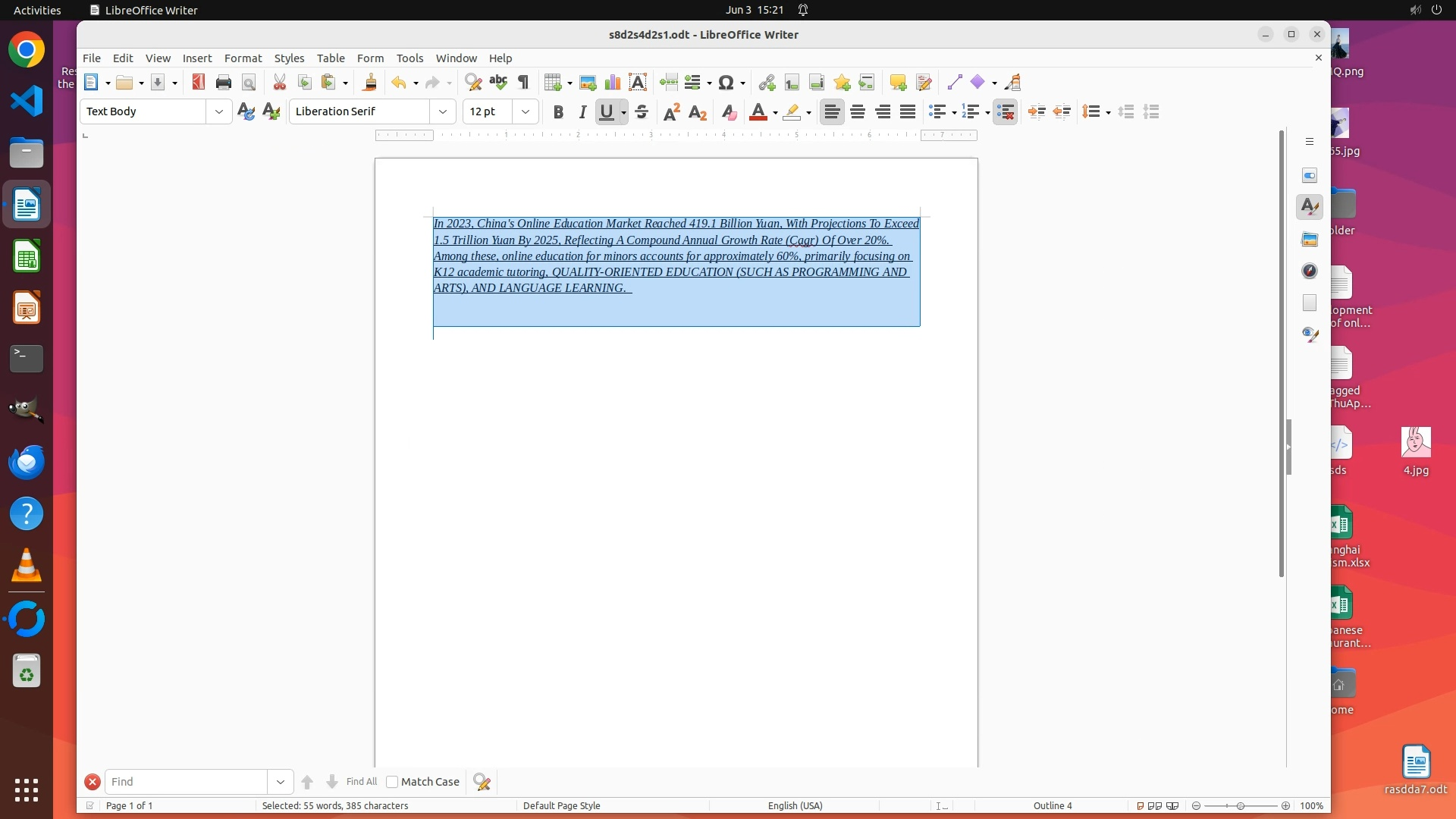Toggle Bold formatting button
Viewport: 1456px width, 819px height.
click(558, 111)
